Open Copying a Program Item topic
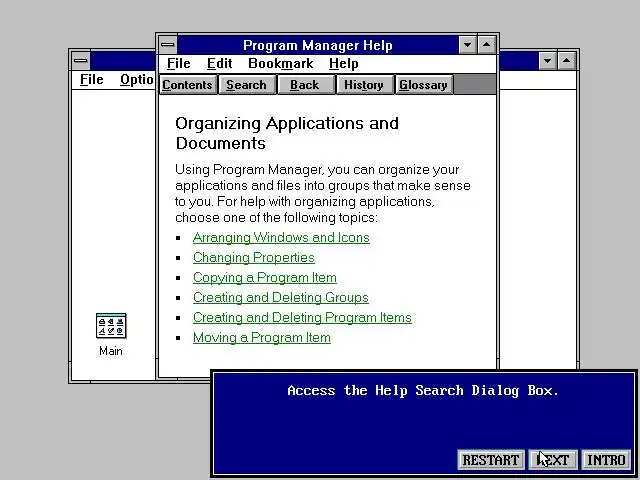Viewport: 640px width, 480px height. coord(264,278)
